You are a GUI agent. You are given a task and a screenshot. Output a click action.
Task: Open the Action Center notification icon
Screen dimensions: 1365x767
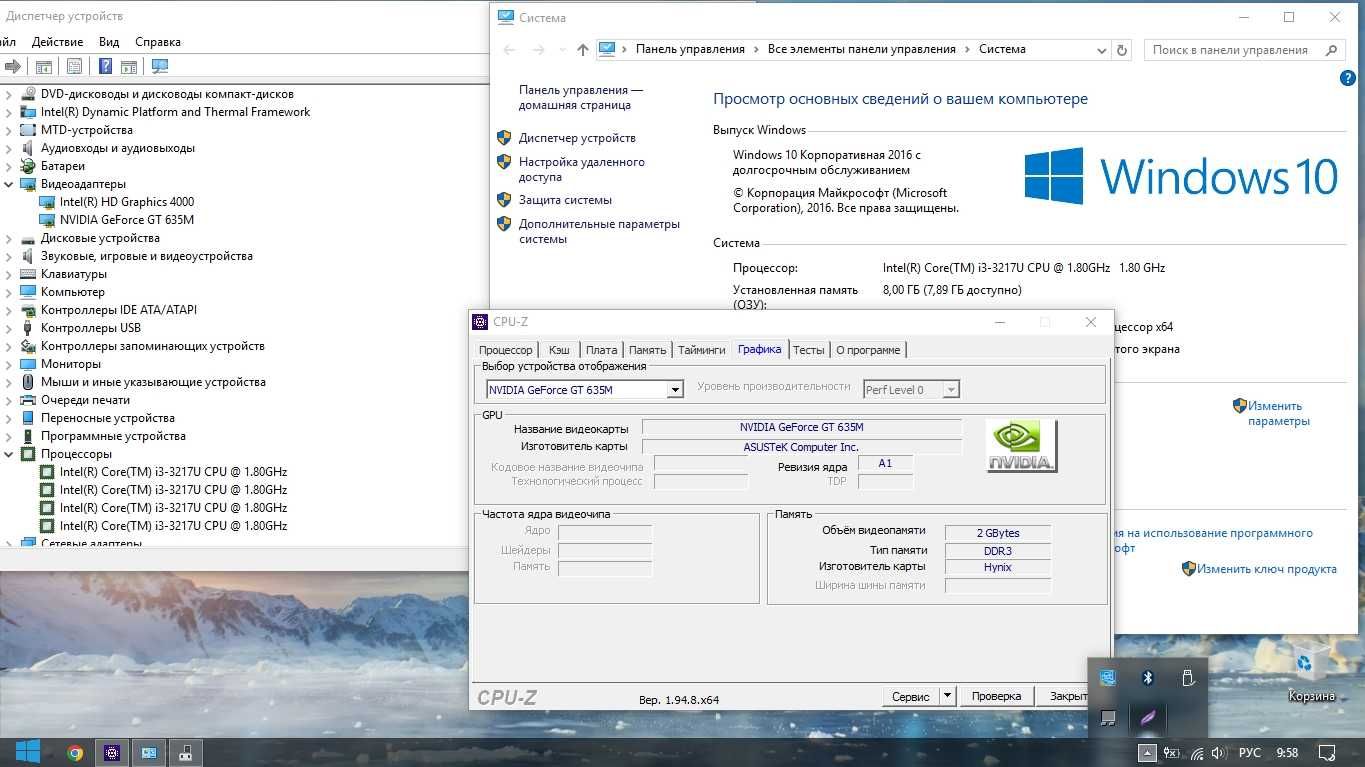pos(1328,753)
